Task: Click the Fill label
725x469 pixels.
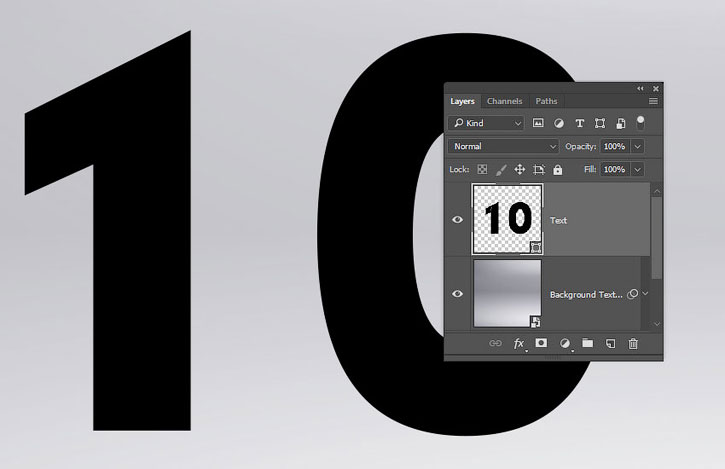Action: pyautogui.click(x=590, y=170)
